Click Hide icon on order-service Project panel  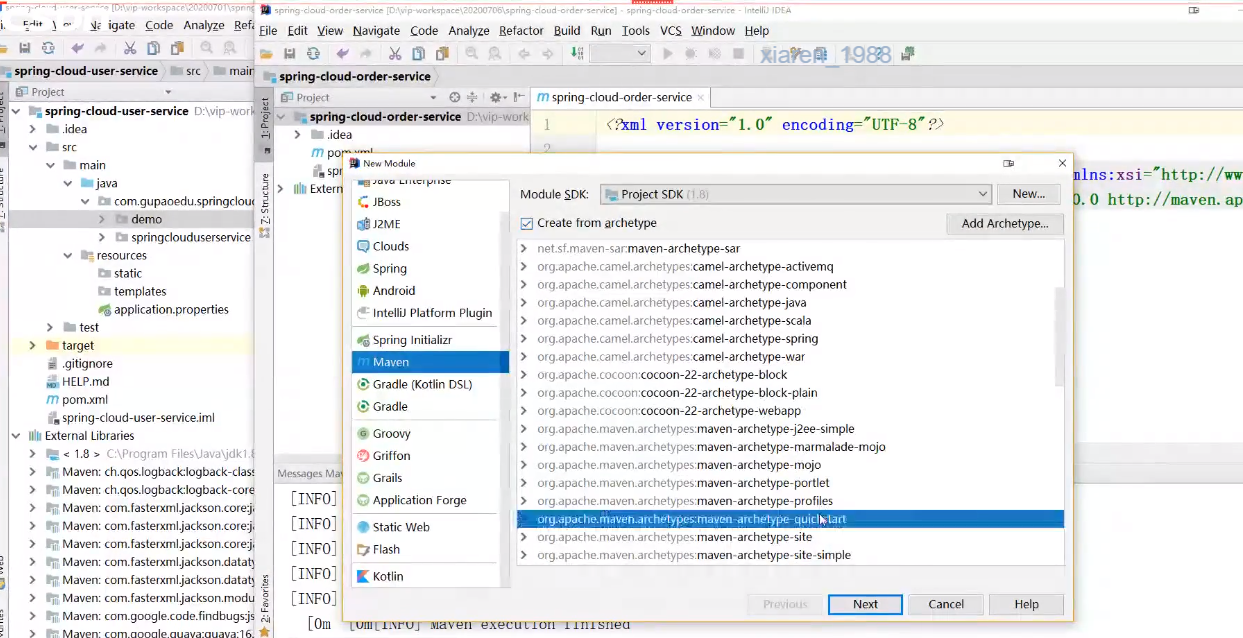pyautogui.click(x=518, y=97)
